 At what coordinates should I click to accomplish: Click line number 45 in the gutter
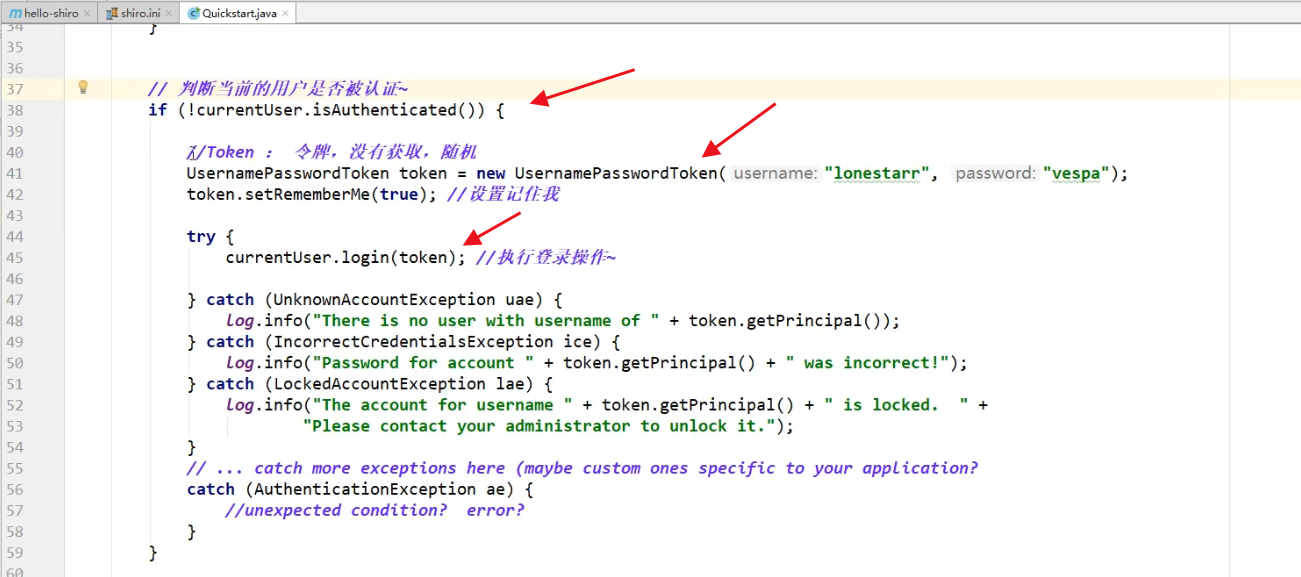(x=14, y=257)
